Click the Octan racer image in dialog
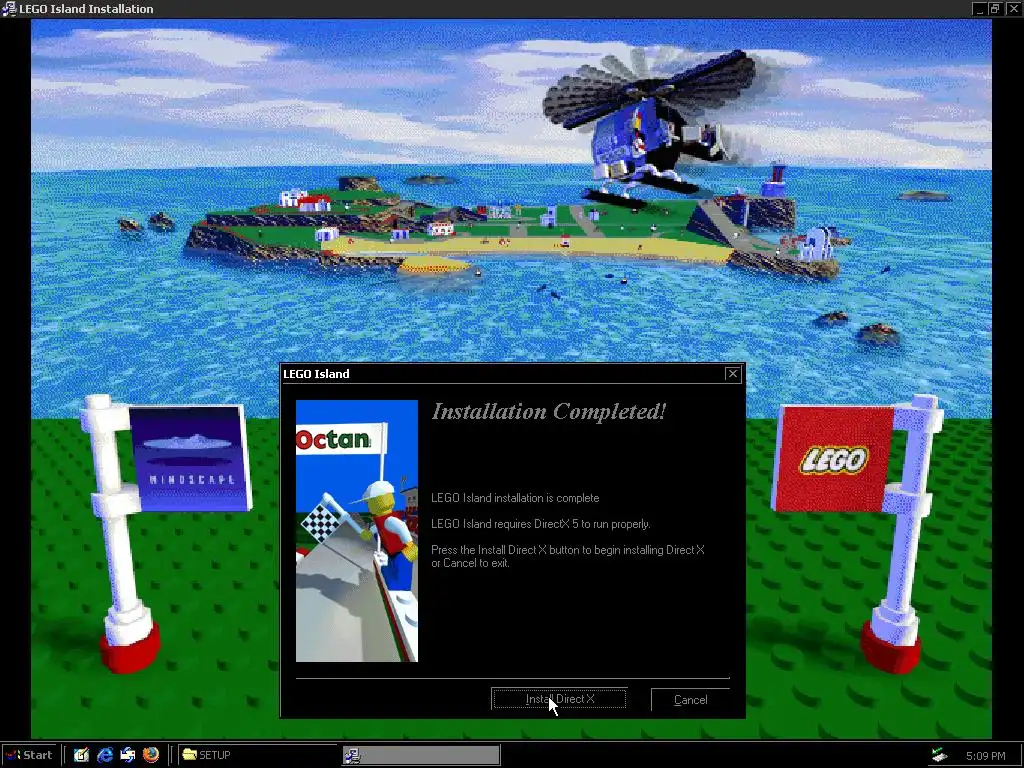Screen dimensions: 1024x768 coord(357,530)
